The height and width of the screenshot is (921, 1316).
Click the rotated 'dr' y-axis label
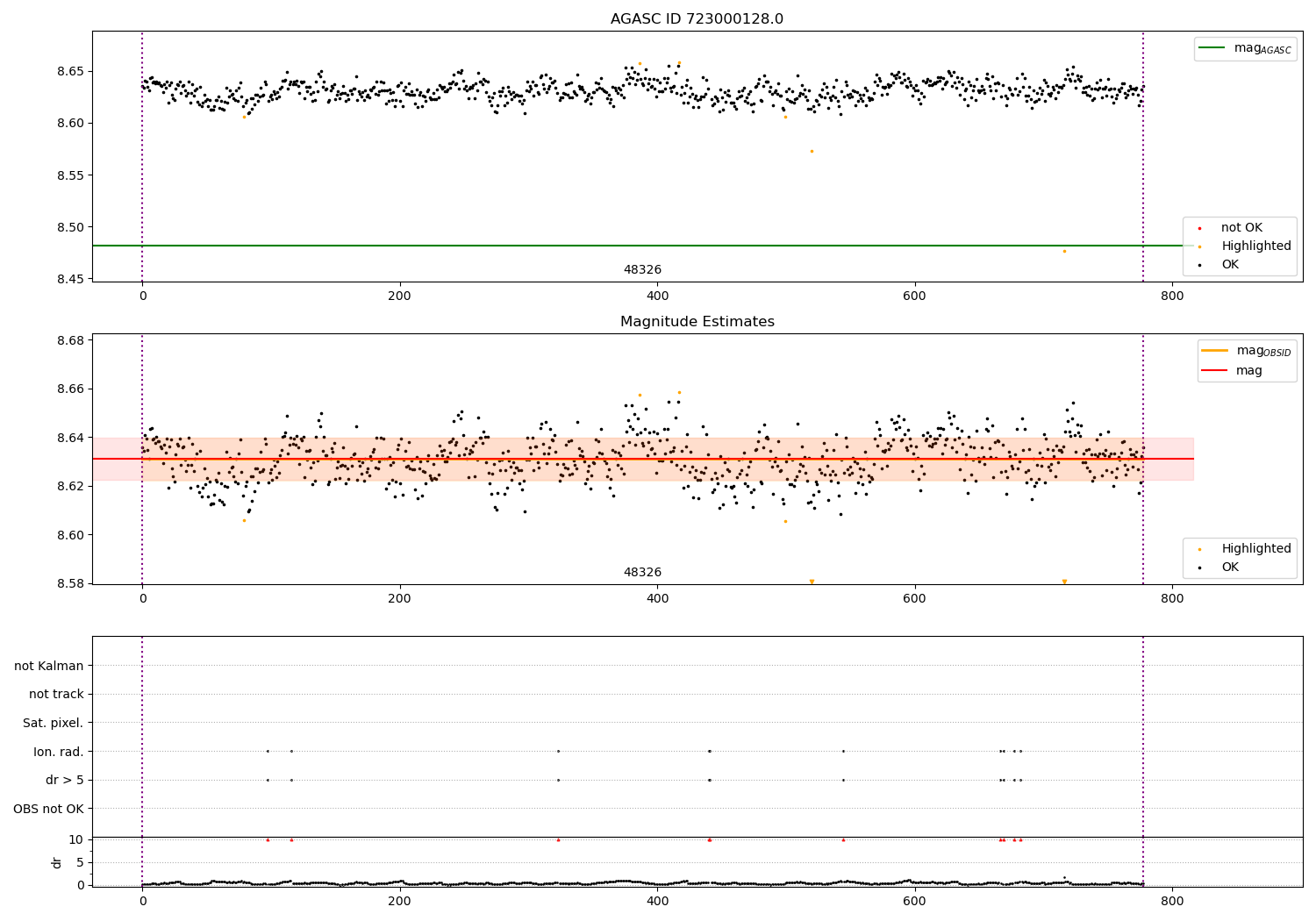pyautogui.click(x=57, y=862)
